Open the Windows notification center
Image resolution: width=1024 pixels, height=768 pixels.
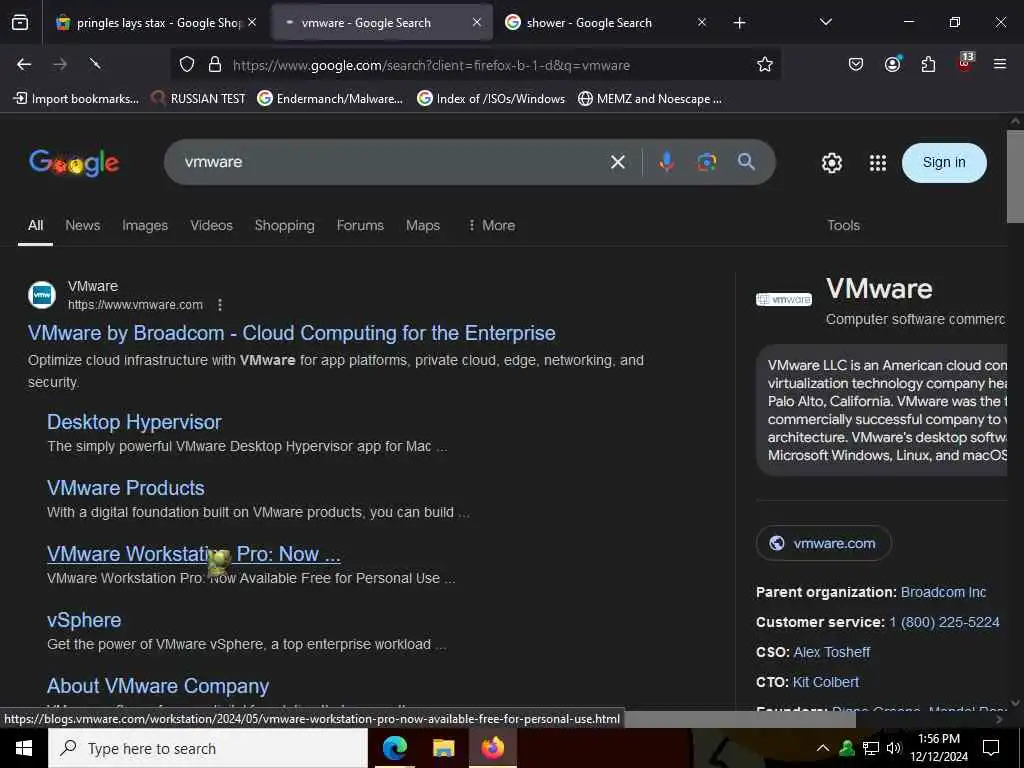coord(991,748)
